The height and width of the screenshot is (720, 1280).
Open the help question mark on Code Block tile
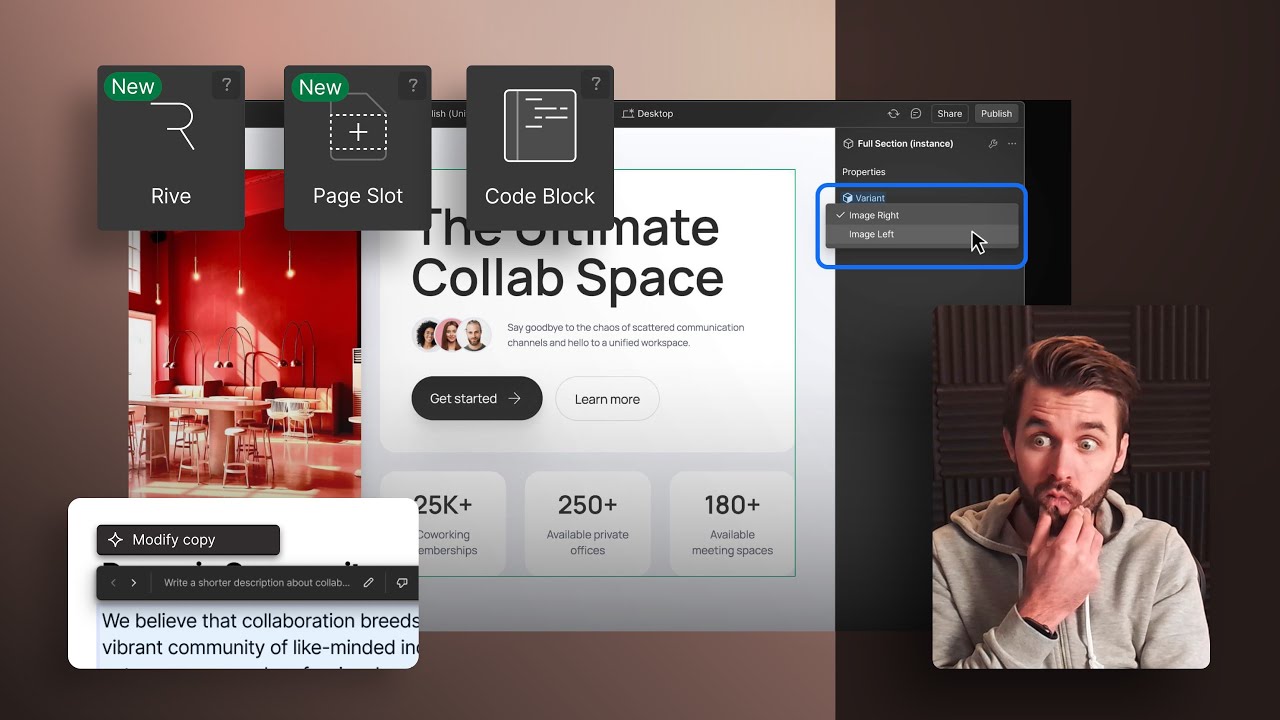pos(596,85)
